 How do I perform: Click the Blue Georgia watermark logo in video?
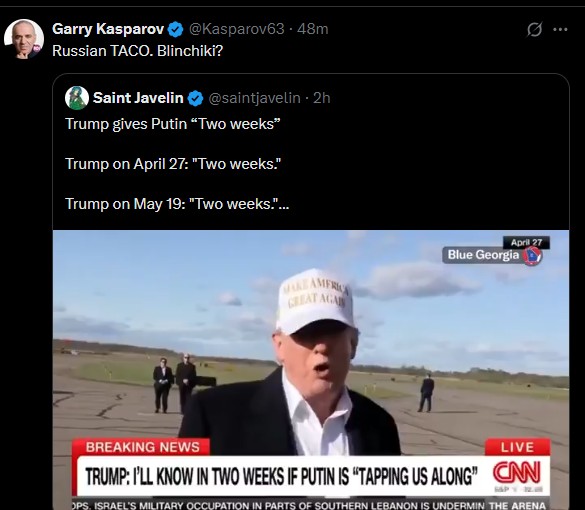pyautogui.click(x=492, y=255)
